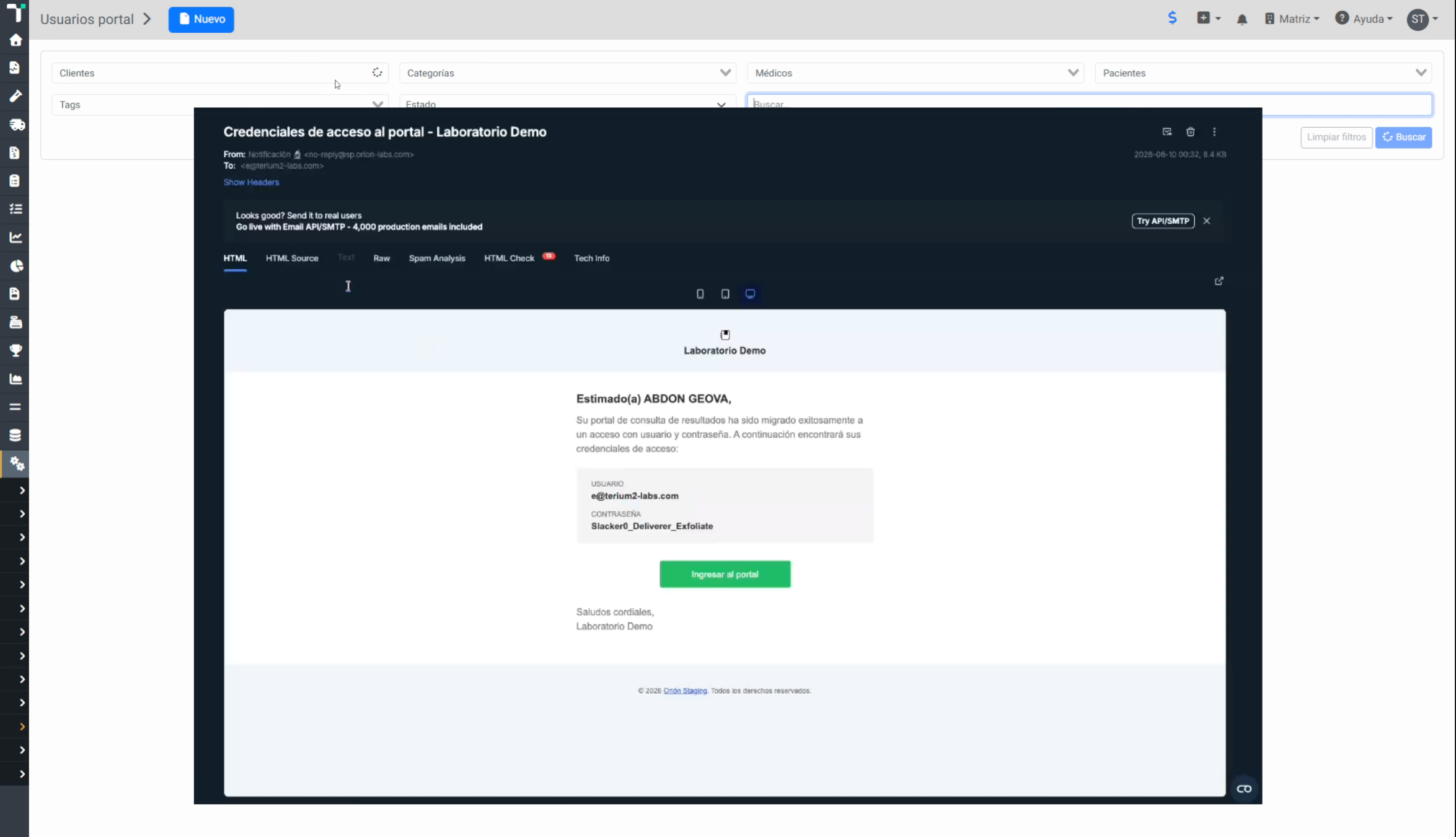1456x837 pixels.
Task: Delete the email with the trash icon
Action: pos(1190,131)
